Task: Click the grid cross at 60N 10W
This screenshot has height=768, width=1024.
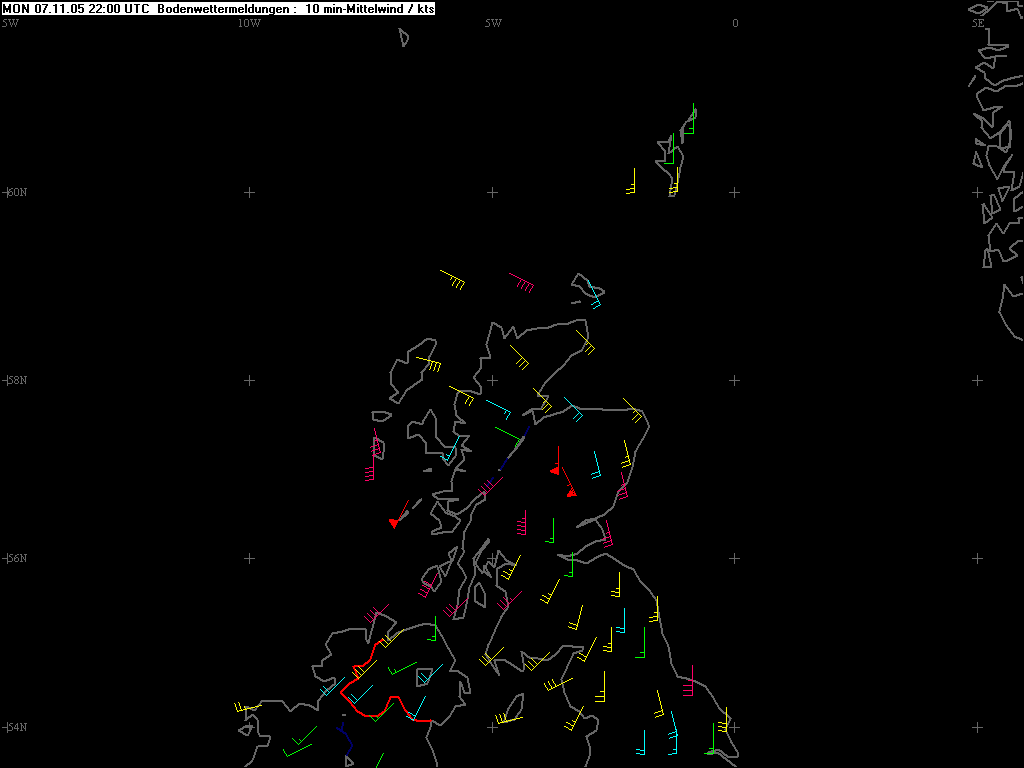Action: click(x=250, y=192)
